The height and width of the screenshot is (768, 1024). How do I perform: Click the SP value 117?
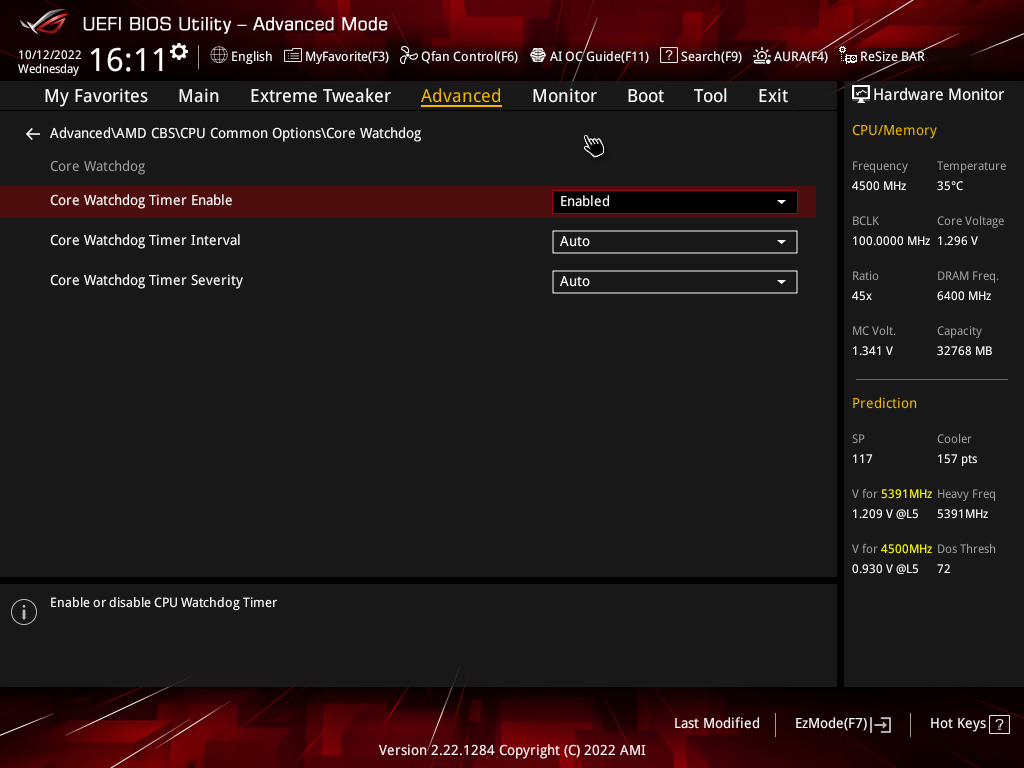click(x=862, y=459)
